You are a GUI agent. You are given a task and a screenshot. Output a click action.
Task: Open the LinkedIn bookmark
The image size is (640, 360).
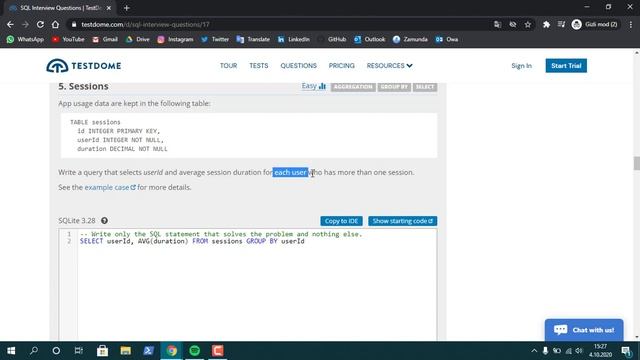click(293, 39)
